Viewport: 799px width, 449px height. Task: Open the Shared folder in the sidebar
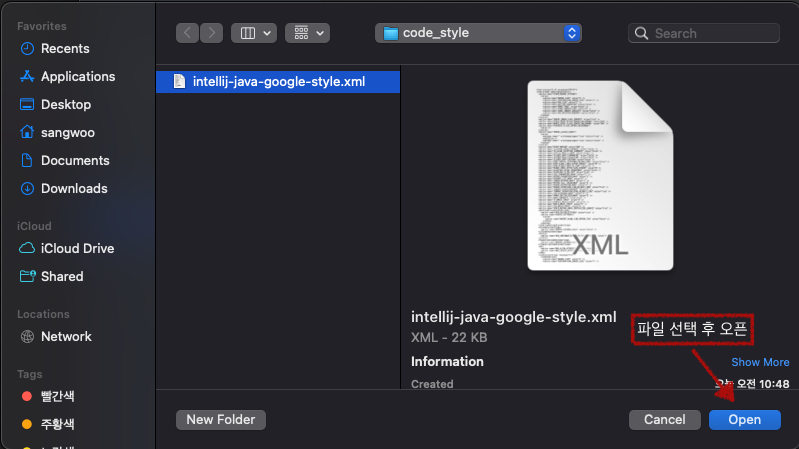point(62,276)
